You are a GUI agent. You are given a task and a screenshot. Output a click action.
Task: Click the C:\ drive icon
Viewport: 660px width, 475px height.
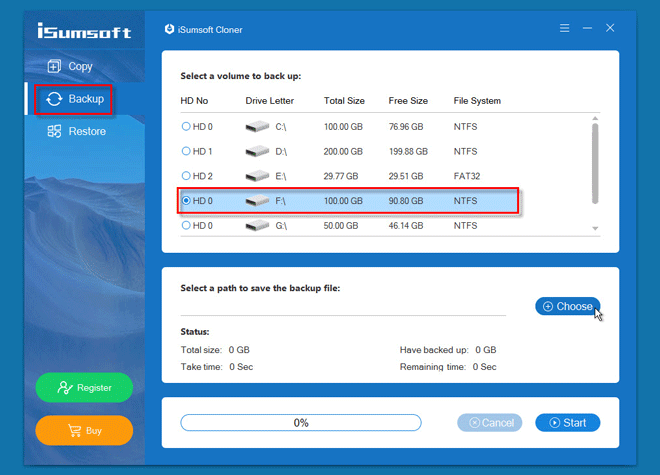tap(257, 126)
